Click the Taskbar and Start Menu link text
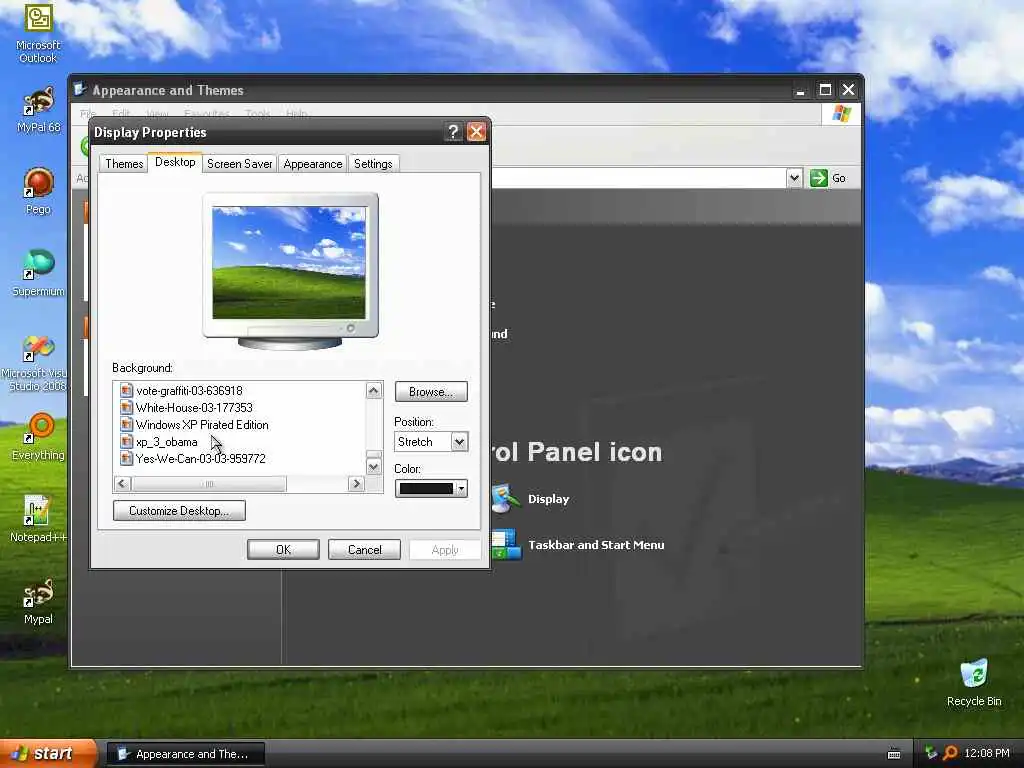1024x768 pixels. tap(596, 545)
